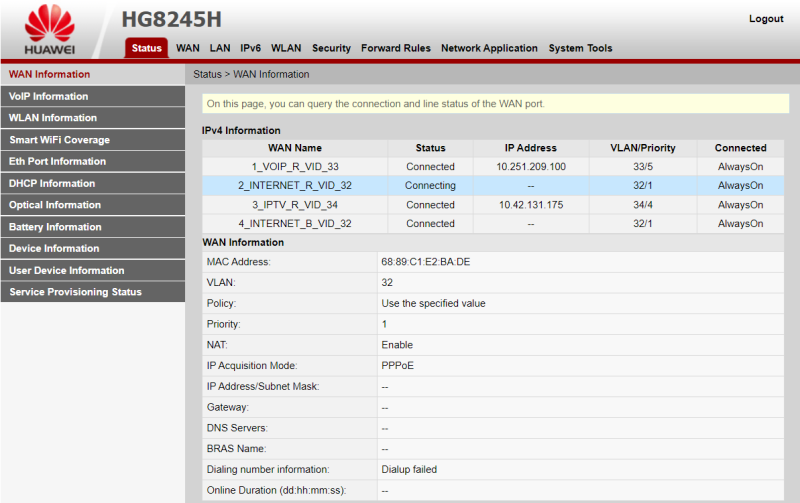Click the Dialup failed value
The image size is (800, 503).
(x=409, y=469)
